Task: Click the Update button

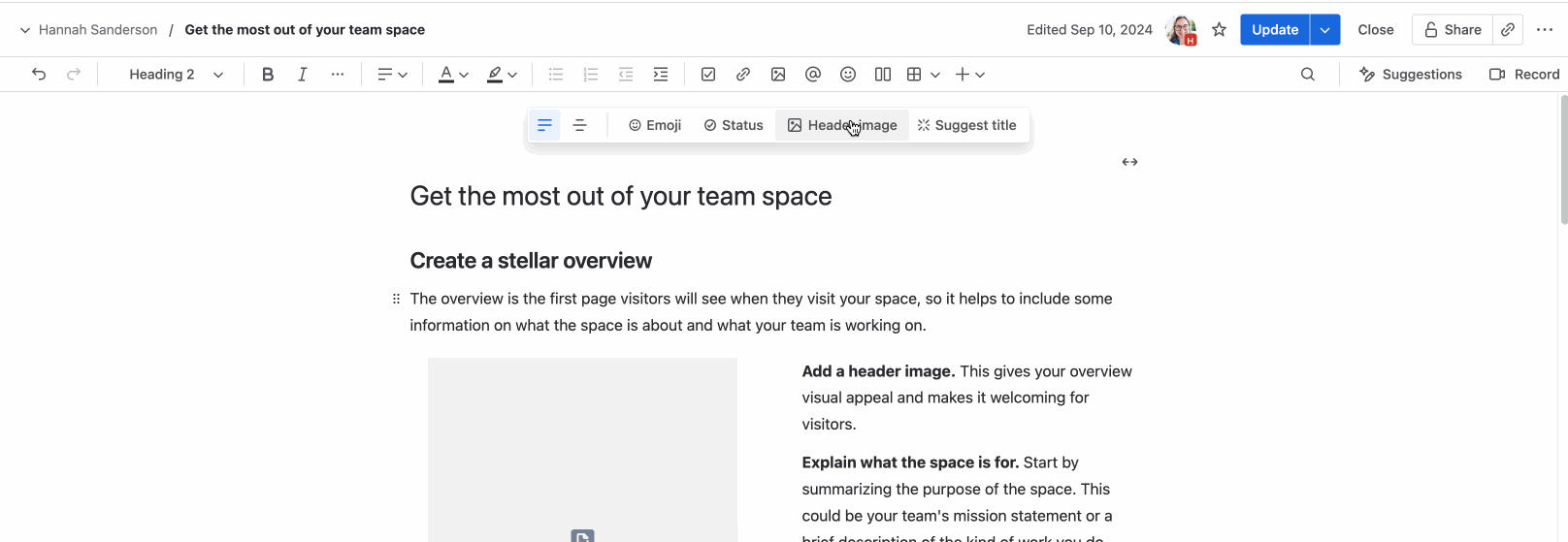Action: [1275, 30]
